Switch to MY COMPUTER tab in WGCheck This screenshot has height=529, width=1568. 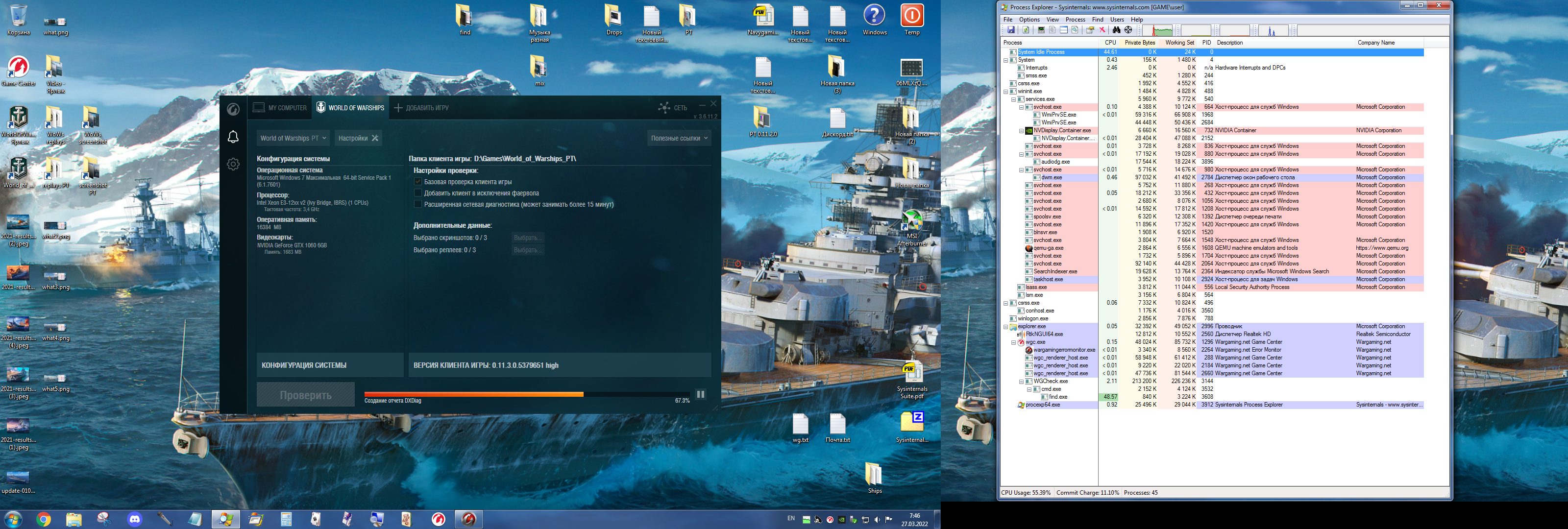[x=280, y=108]
